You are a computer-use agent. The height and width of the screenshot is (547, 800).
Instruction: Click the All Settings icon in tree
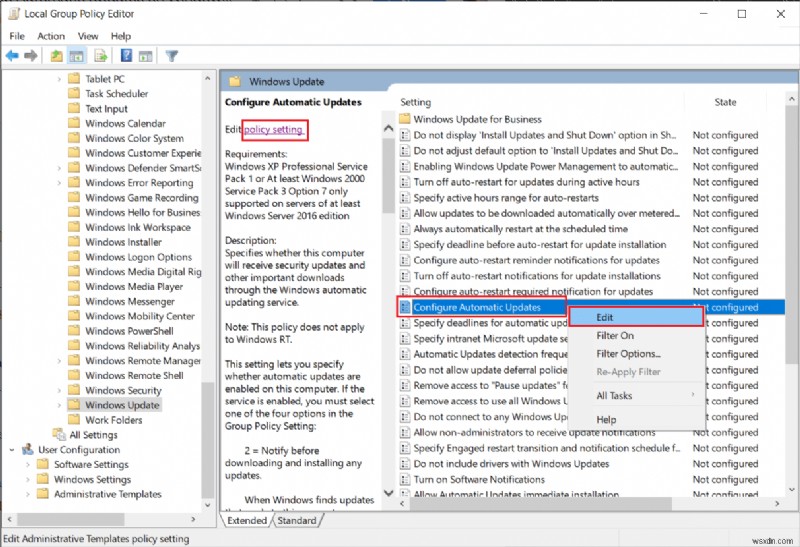pyautogui.click(x=59, y=434)
